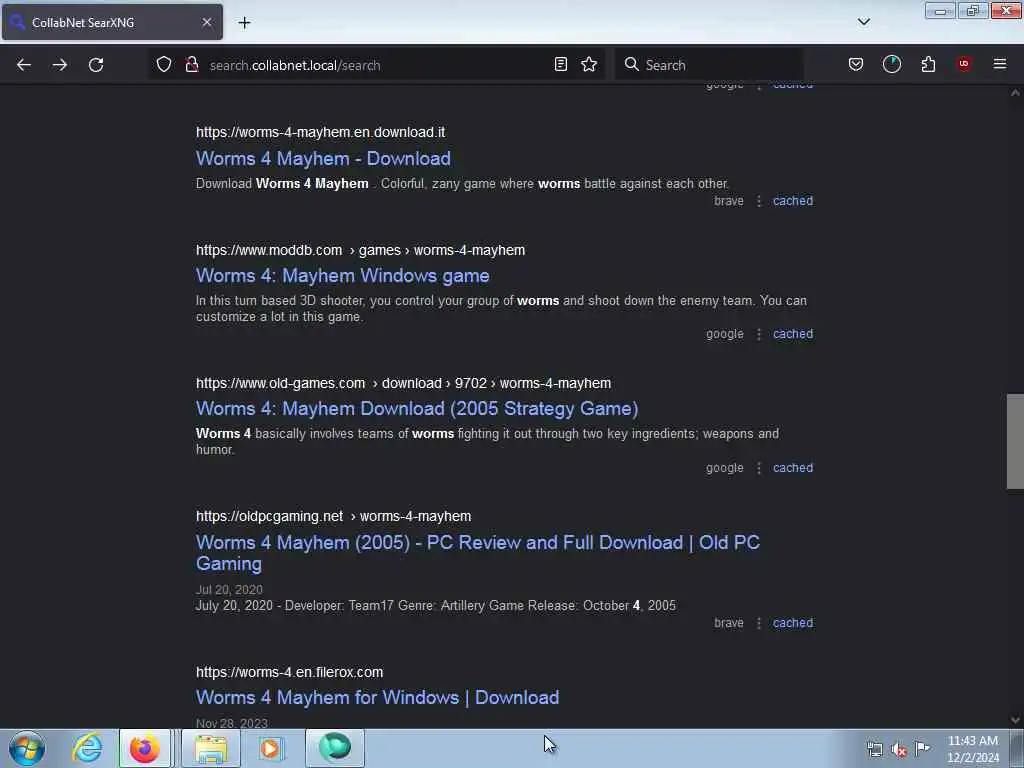Click the www.old-games.com URL text
The image size is (1024, 768).
coord(280,383)
